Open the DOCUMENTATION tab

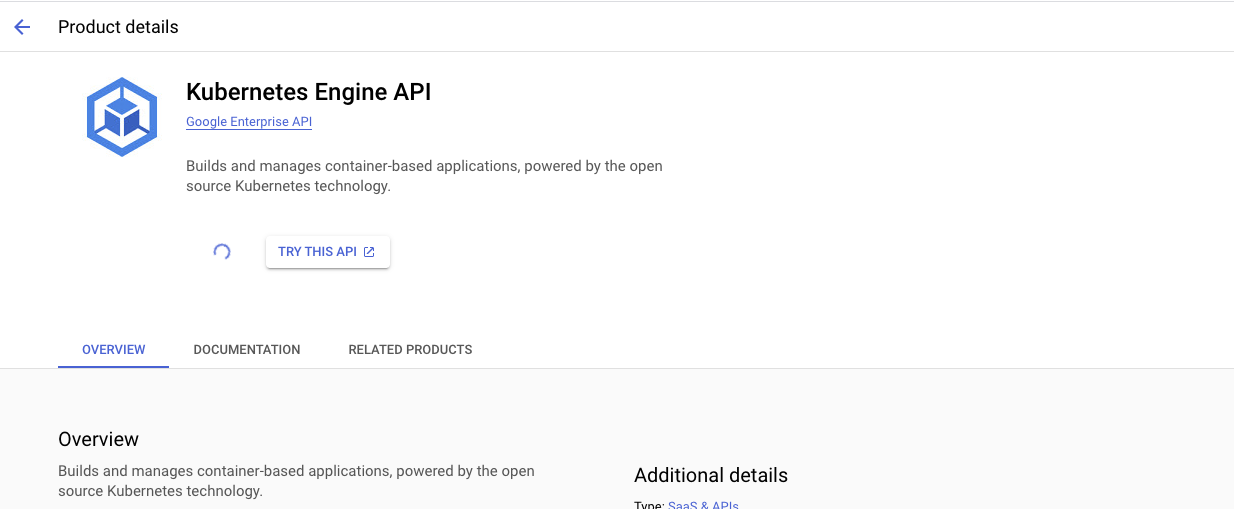click(247, 350)
